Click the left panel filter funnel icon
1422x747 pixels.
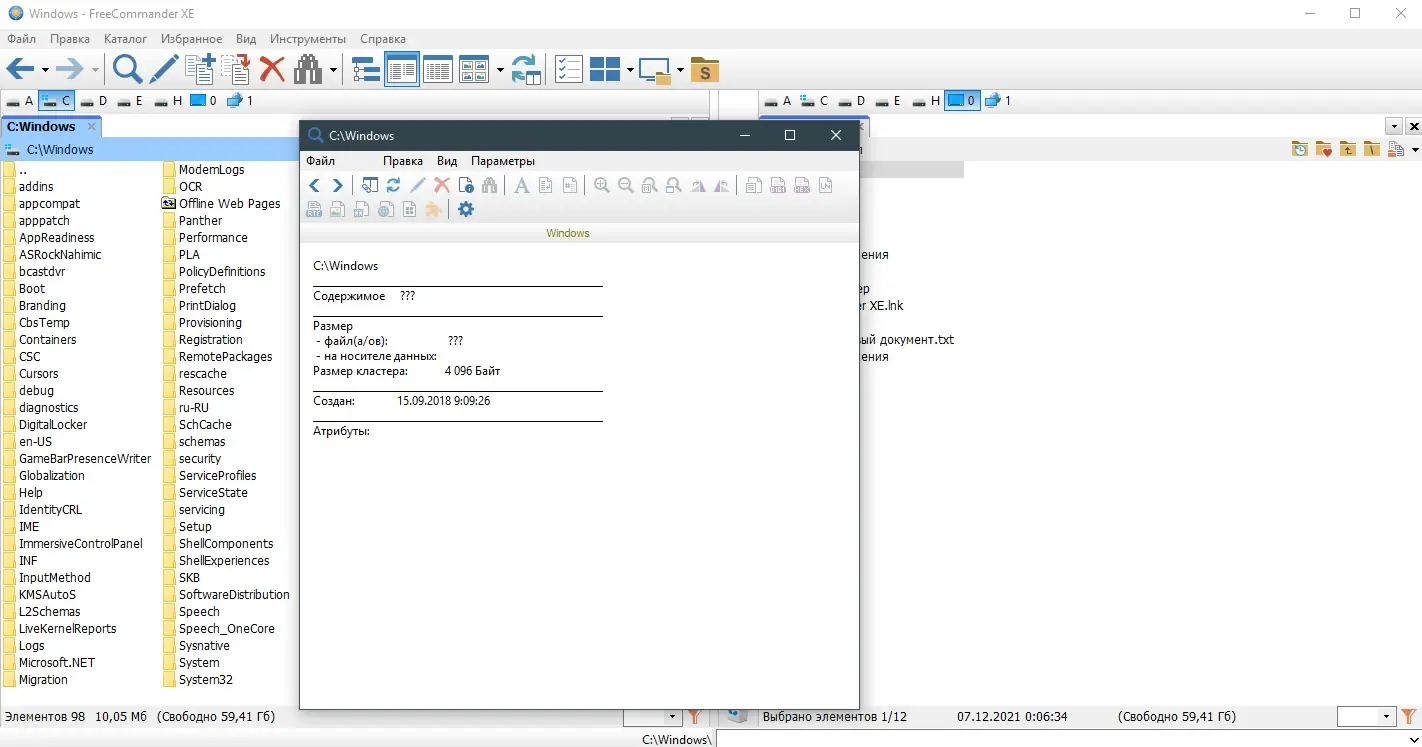coord(695,717)
